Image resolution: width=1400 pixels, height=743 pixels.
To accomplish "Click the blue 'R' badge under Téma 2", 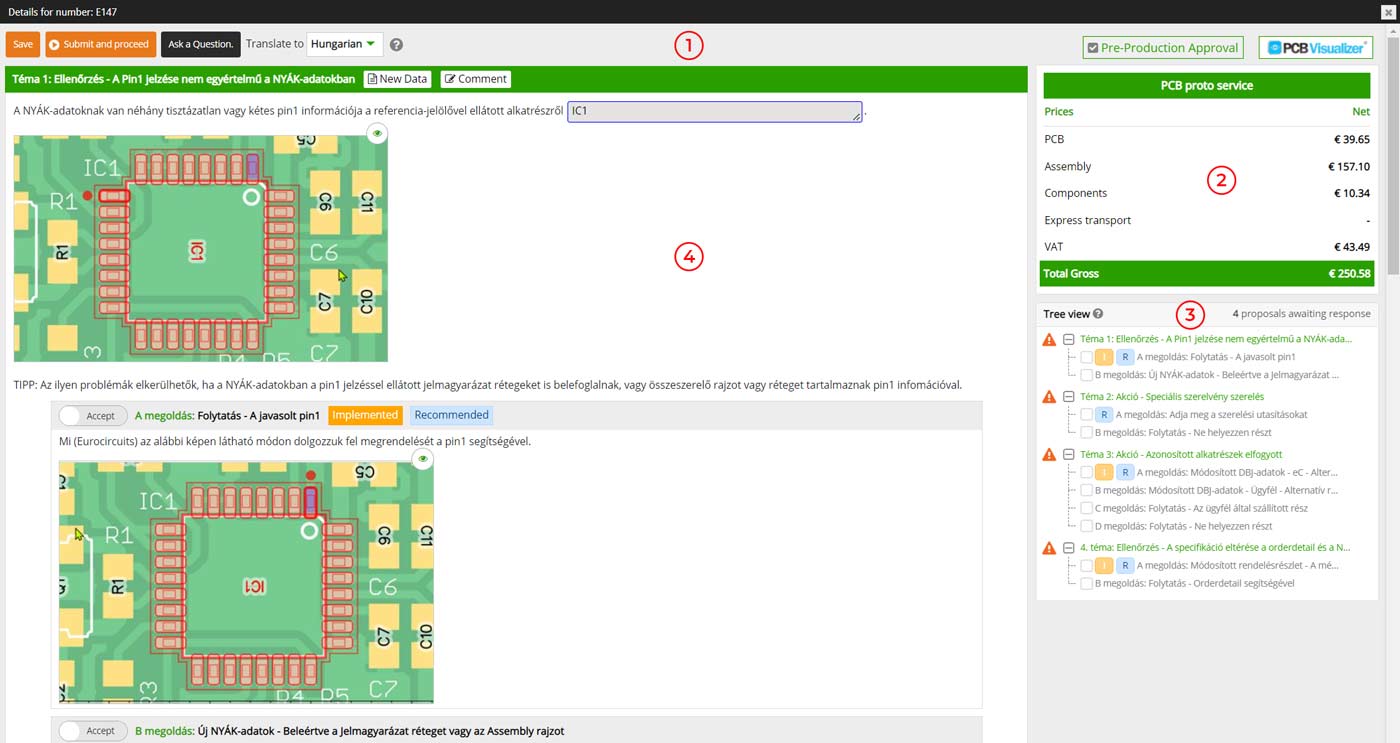I will pos(1104,414).
